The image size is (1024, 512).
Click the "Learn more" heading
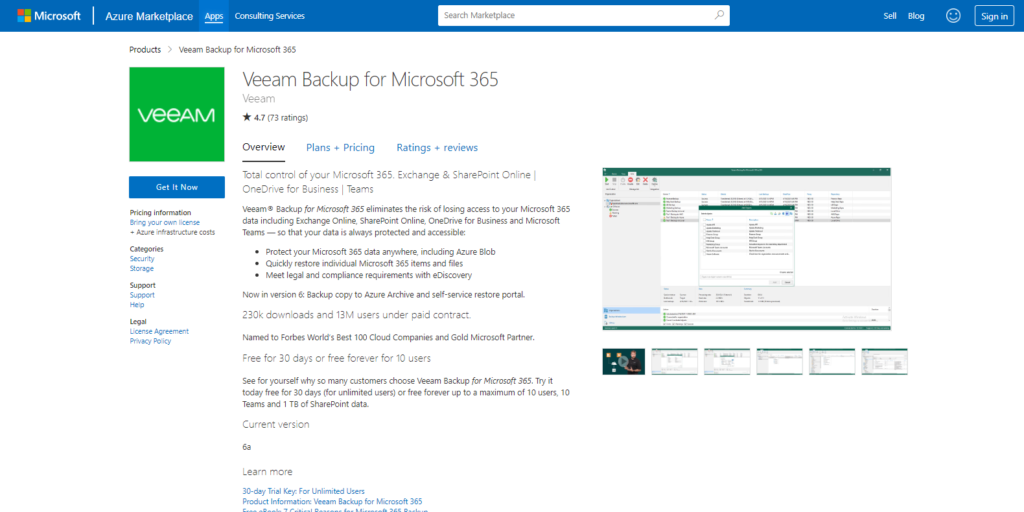(267, 472)
